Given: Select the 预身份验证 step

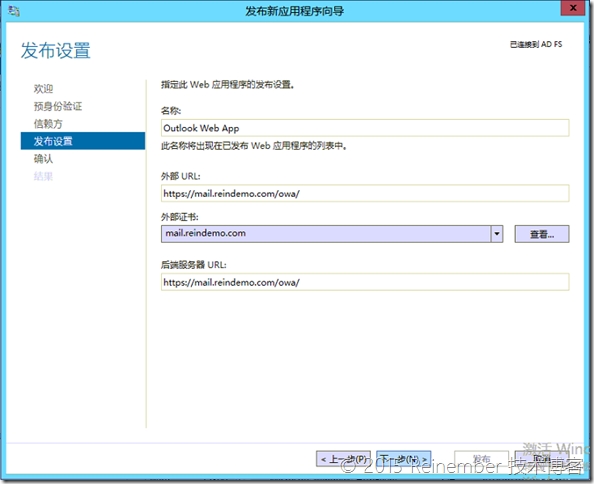Looking at the screenshot, I should [58, 106].
